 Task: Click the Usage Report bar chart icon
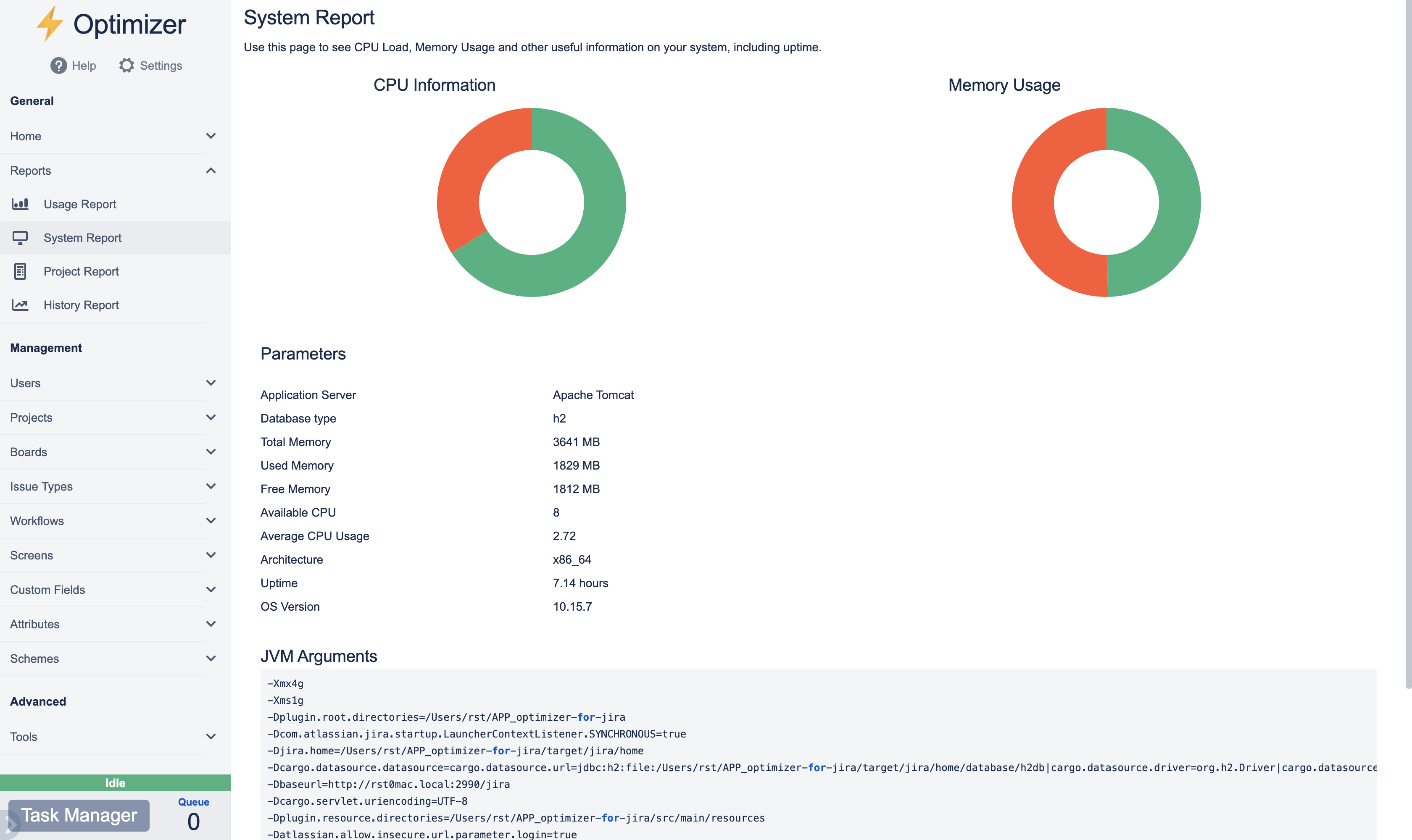[21, 205]
